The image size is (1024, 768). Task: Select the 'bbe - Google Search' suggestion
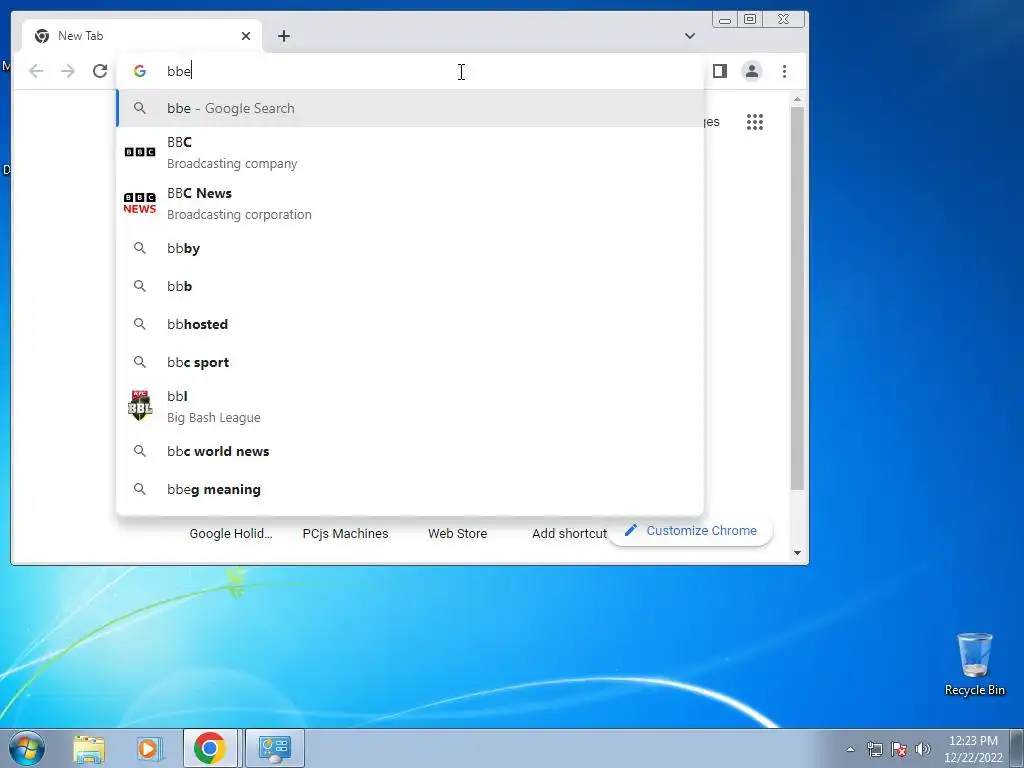click(410, 108)
